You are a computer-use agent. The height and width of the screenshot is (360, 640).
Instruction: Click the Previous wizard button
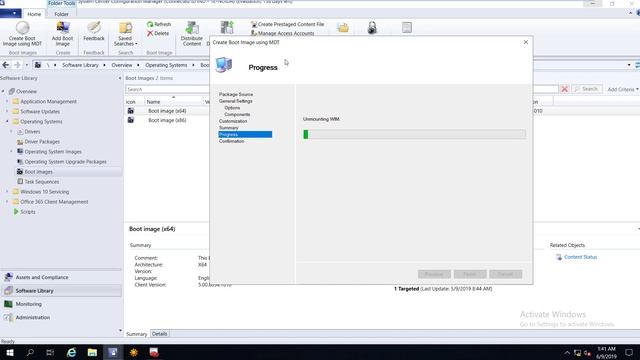click(x=434, y=274)
